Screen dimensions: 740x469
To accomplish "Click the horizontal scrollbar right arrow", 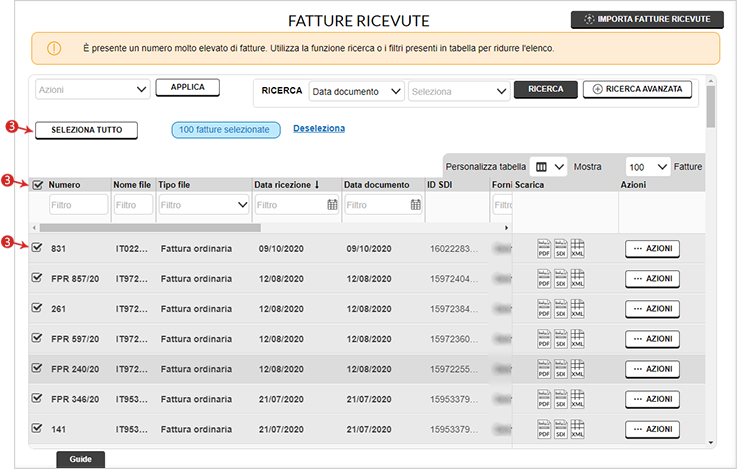I will [506, 228].
